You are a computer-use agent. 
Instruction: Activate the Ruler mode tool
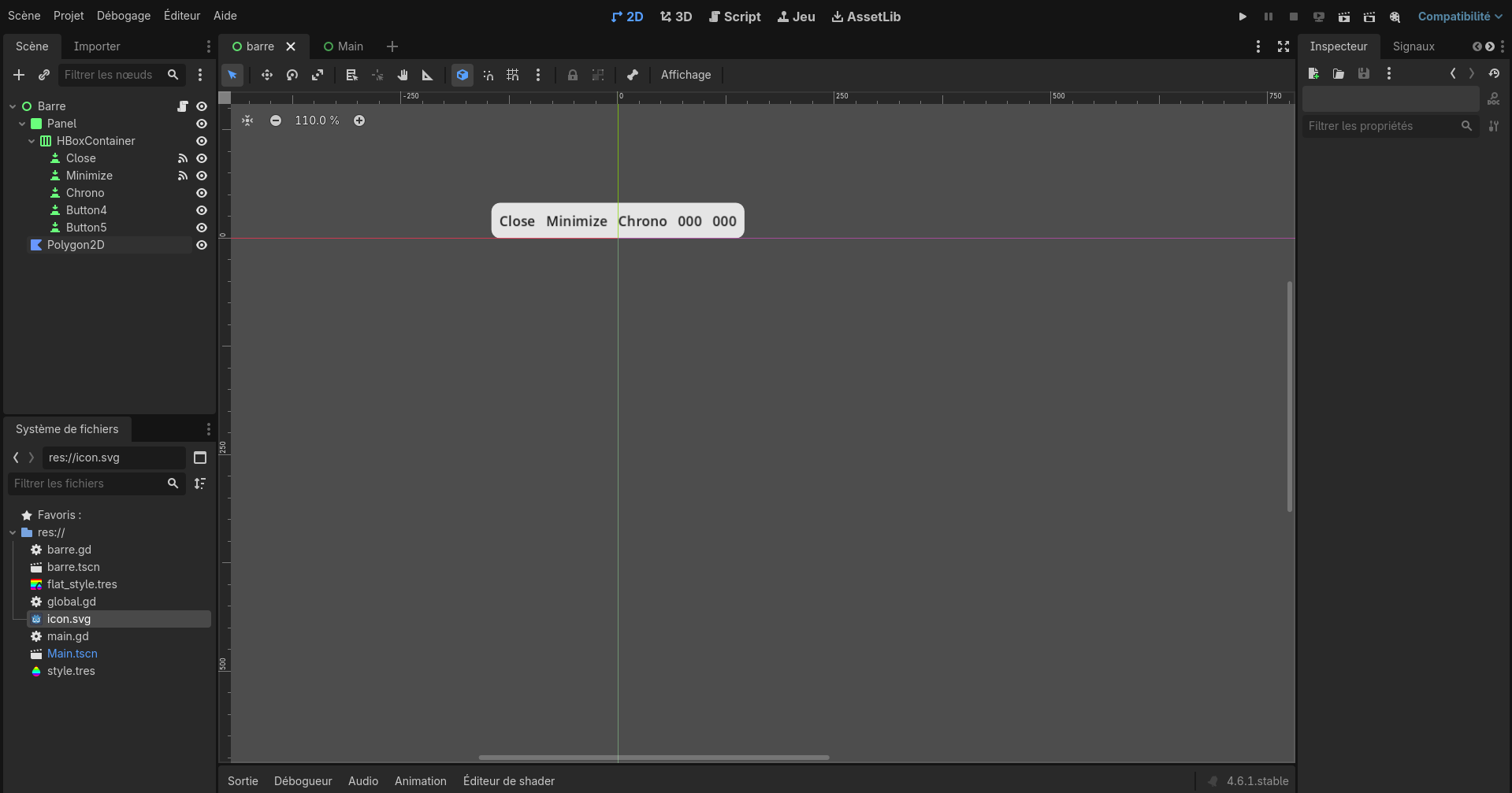click(x=428, y=75)
